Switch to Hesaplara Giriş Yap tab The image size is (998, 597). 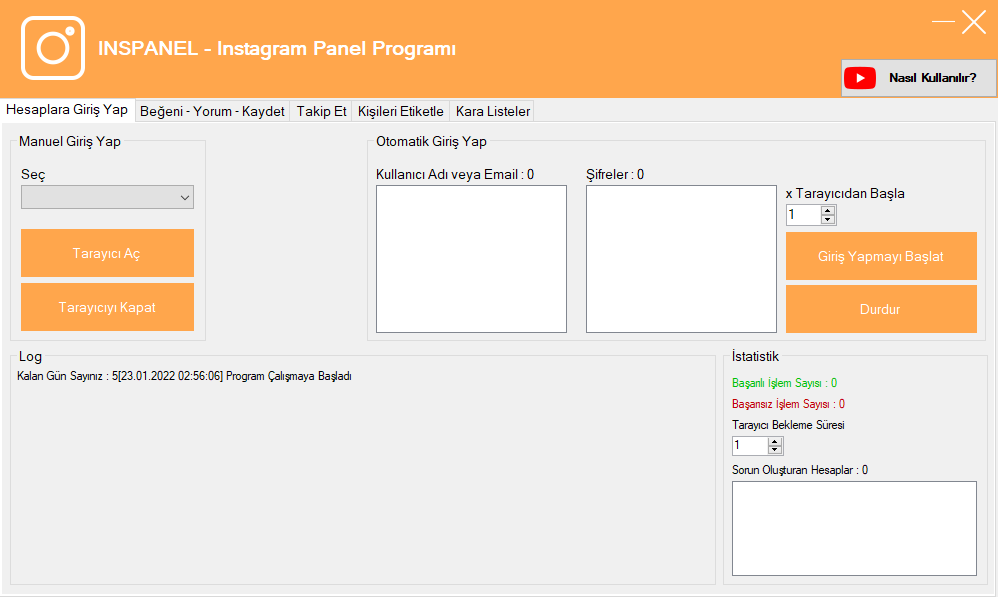[67, 109]
